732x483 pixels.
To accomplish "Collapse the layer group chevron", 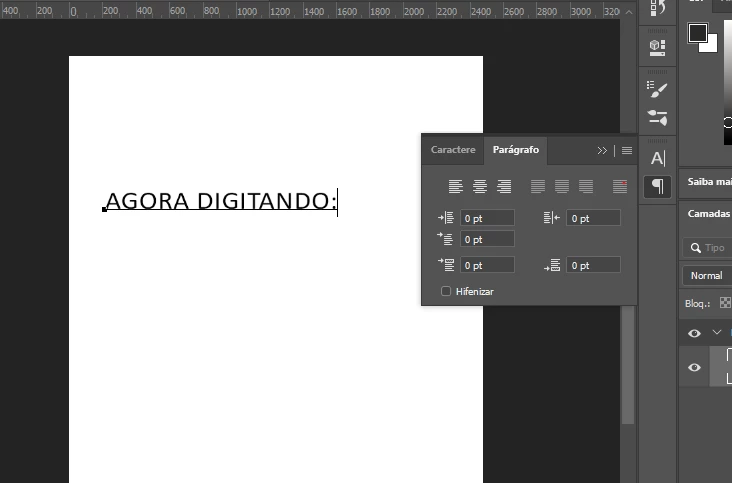I will pos(717,332).
